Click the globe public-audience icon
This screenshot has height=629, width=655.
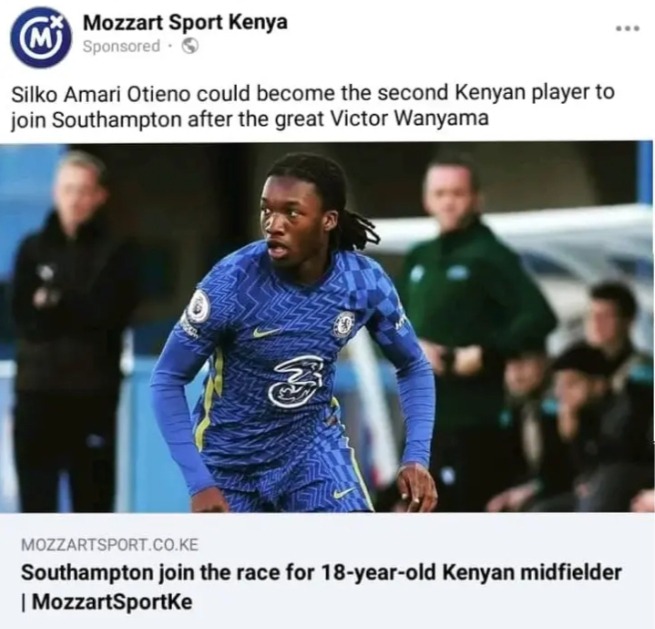190,46
